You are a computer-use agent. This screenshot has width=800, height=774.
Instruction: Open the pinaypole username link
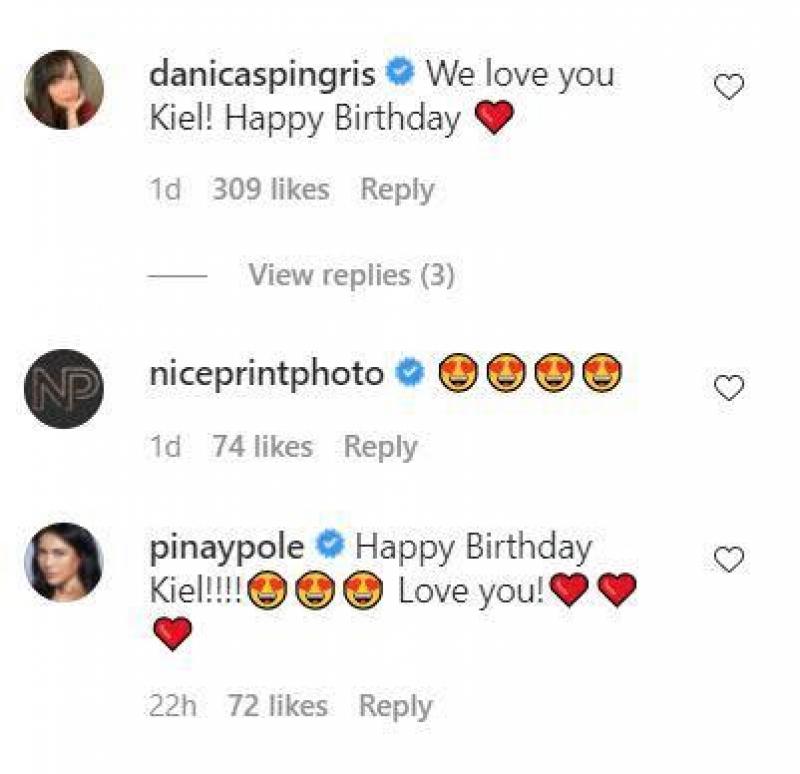227,547
